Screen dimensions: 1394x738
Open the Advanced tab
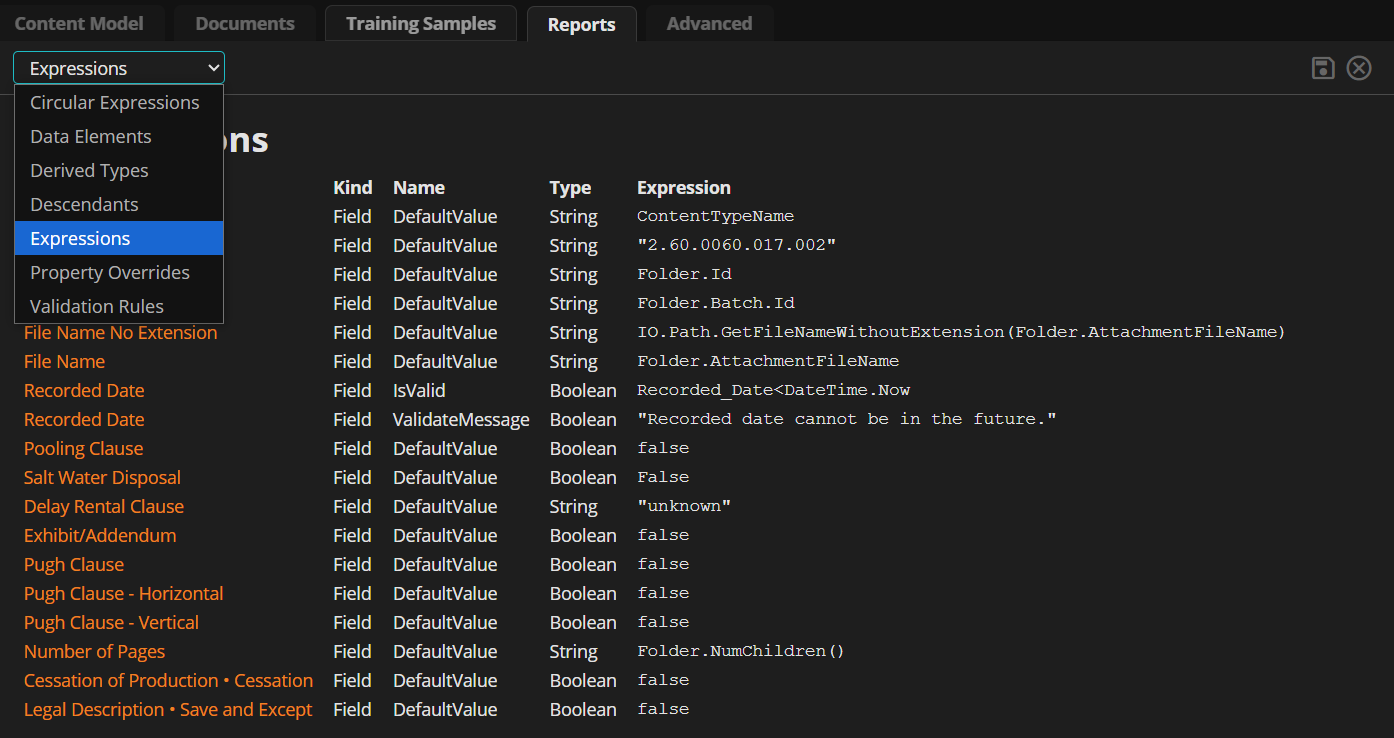coord(709,24)
